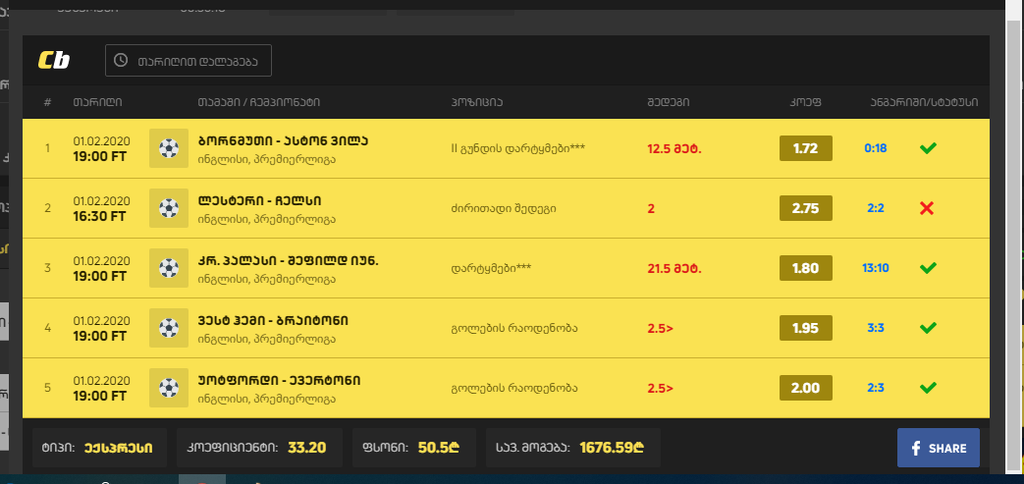This screenshot has height=484, width=1024.
Task: Click result value 12.5 მეტ.
Action: [674, 148]
